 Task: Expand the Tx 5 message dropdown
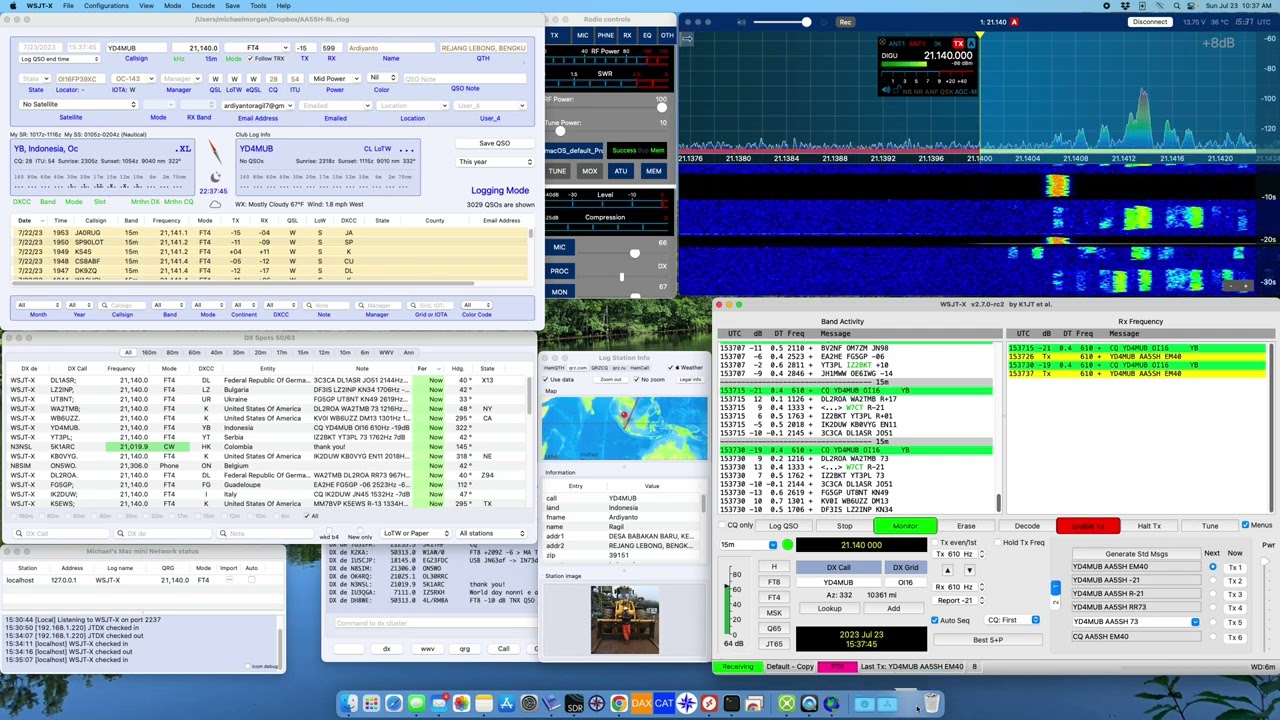1195,622
